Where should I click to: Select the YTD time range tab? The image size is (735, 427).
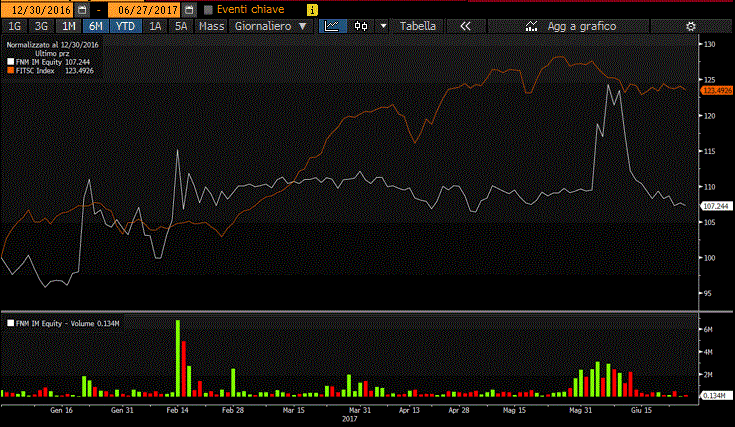[126, 26]
